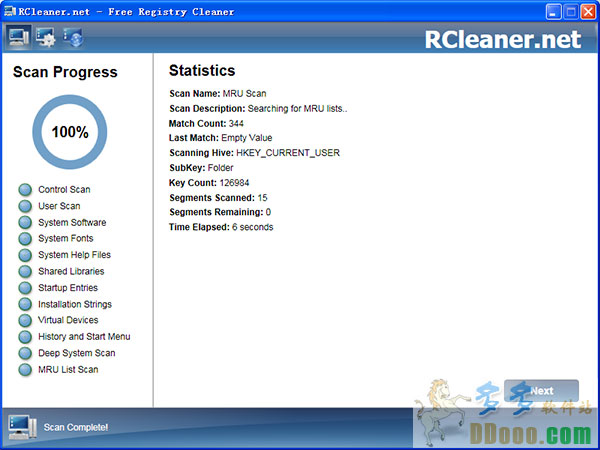Select the Virtual Devices label
The image size is (600, 450).
[68, 320]
